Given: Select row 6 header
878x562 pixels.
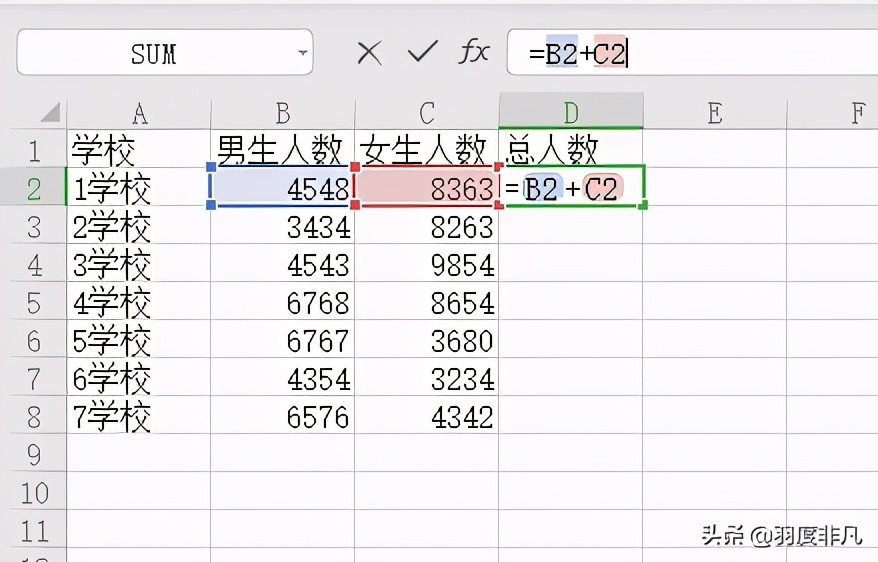Looking at the screenshot, I should click(34, 340).
